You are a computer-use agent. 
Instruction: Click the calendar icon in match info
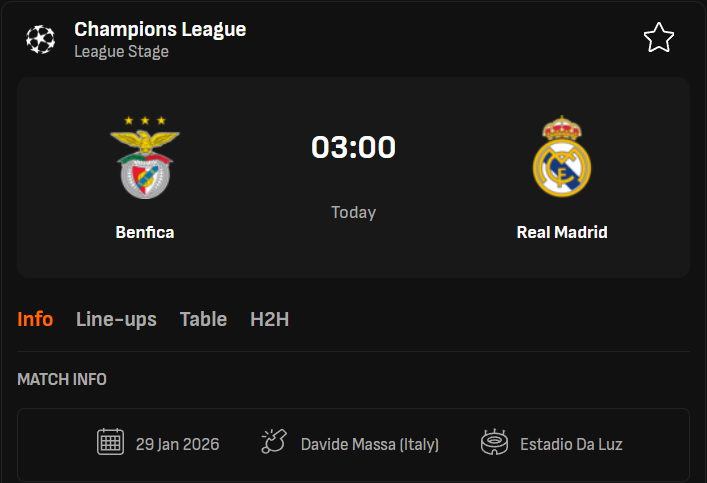click(110, 442)
